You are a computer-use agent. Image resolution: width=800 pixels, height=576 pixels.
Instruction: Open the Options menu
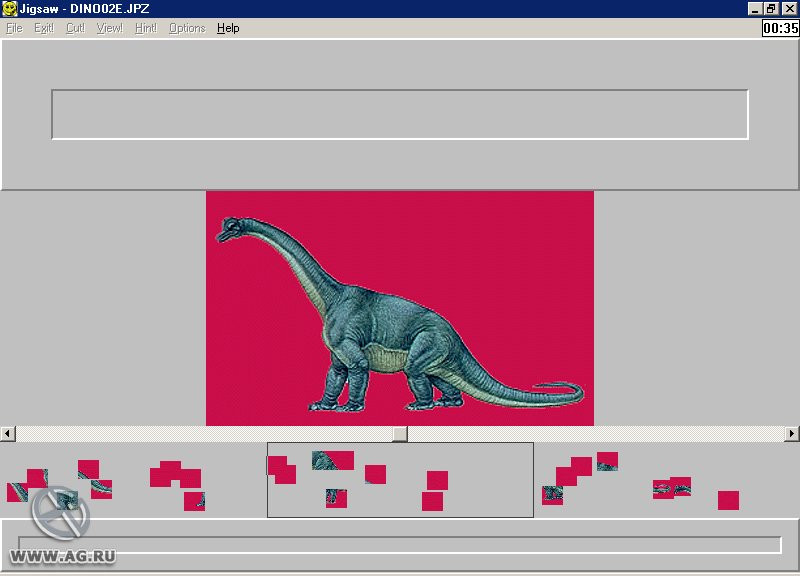(187, 28)
